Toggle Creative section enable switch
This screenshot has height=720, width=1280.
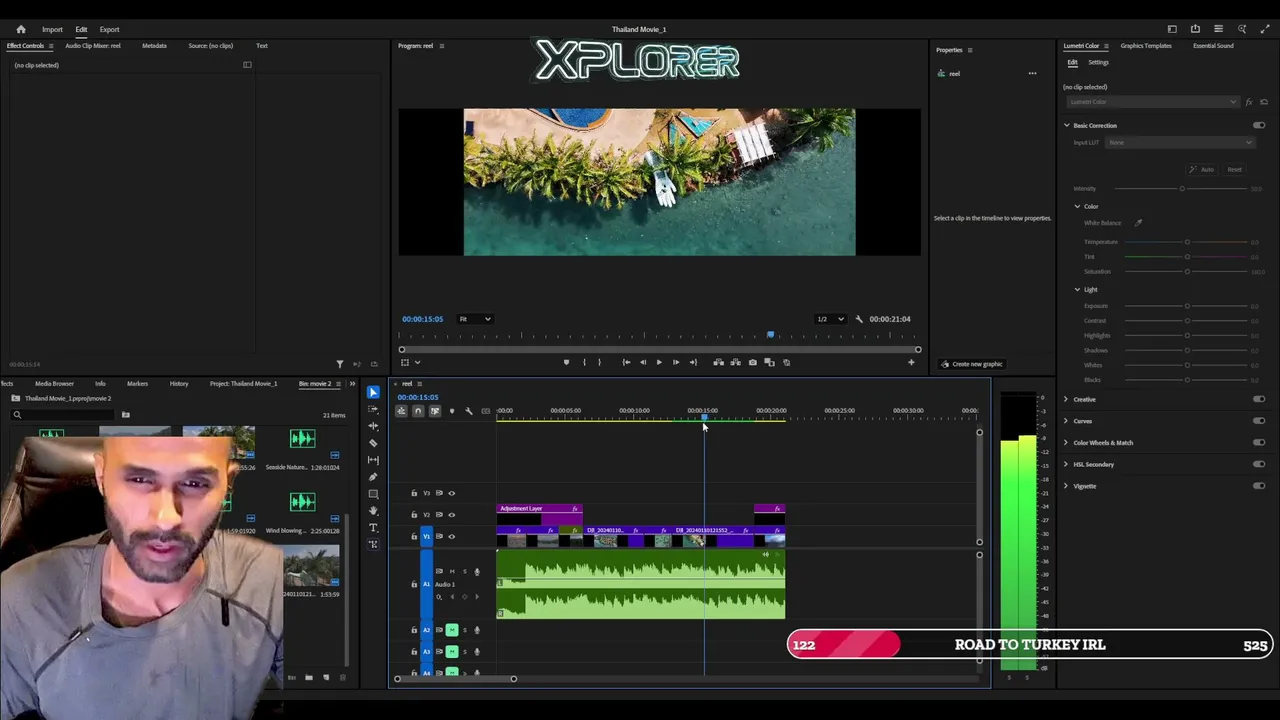point(1259,400)
